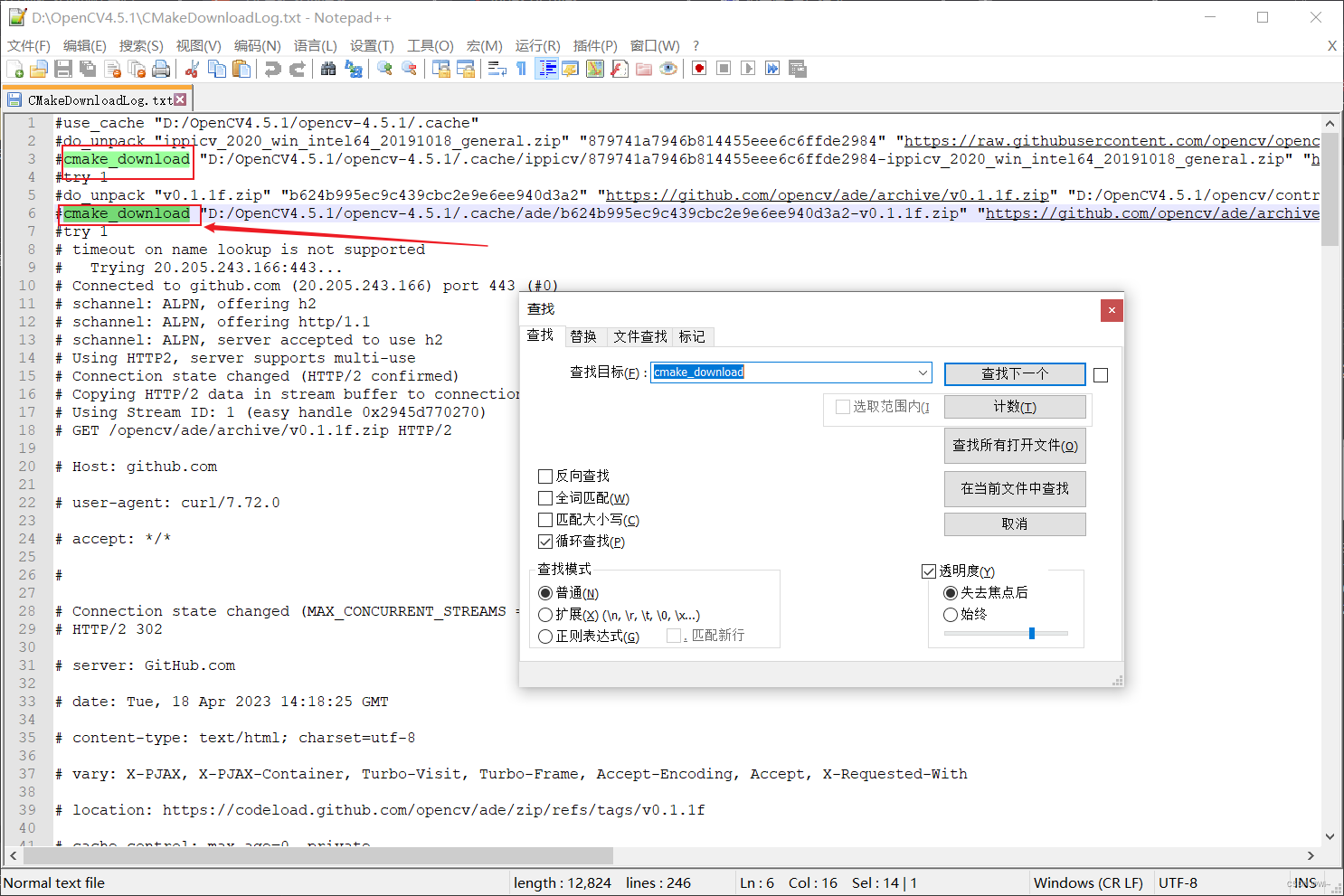Start macro recording with red dot icon
This screenshot has width=1344, height=896.
point(699,69)
